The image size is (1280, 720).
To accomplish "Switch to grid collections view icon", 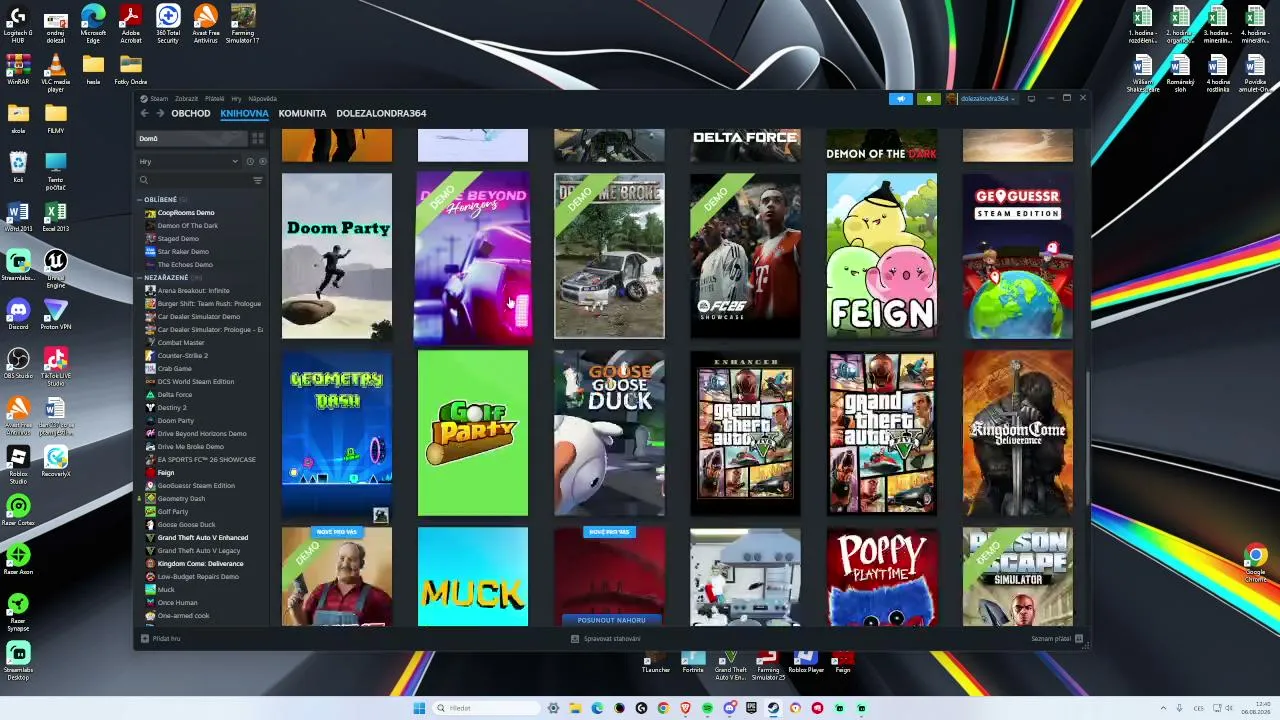I will (257, 139).
